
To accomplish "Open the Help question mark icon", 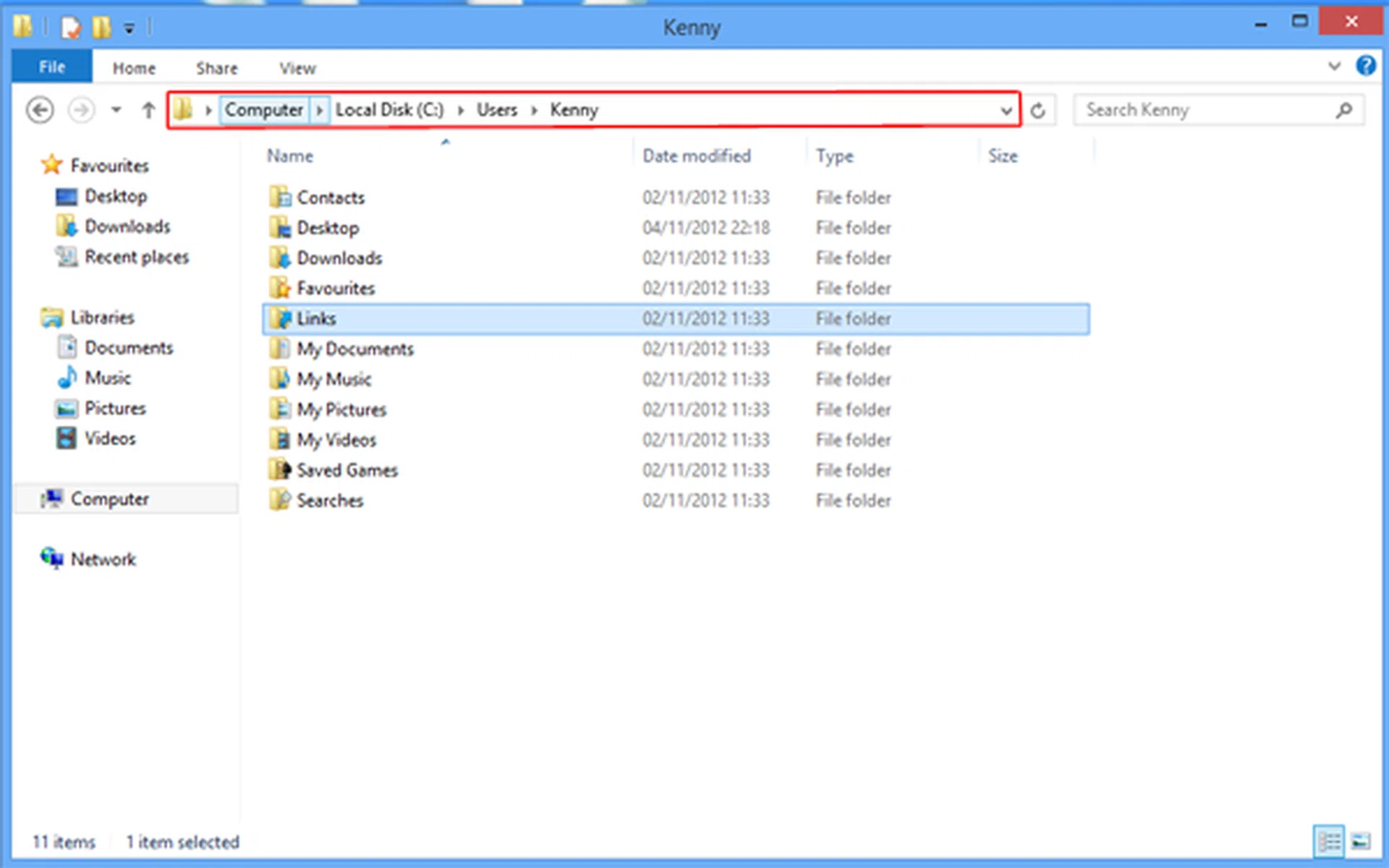I will click(1365, 67).
